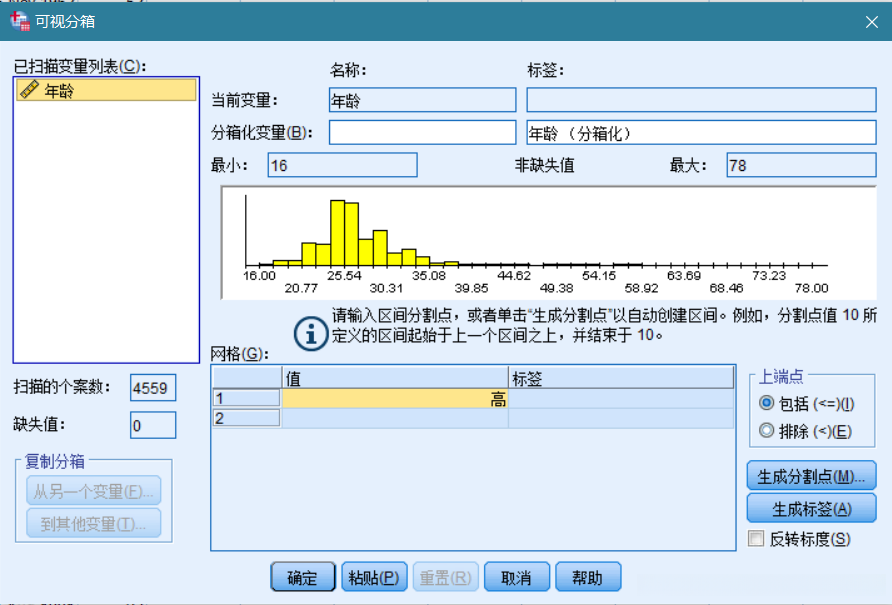Click the 取消 button
Screen dimensions: 892x605
click(x=517, y=576)
